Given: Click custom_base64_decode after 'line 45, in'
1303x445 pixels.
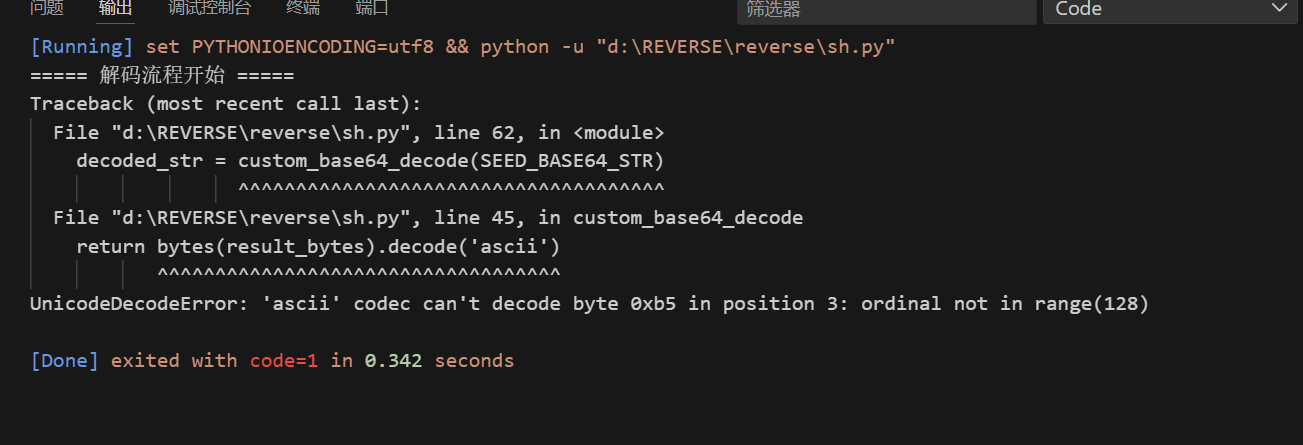Looking at the screenshot, I should [x=687, y=218].
